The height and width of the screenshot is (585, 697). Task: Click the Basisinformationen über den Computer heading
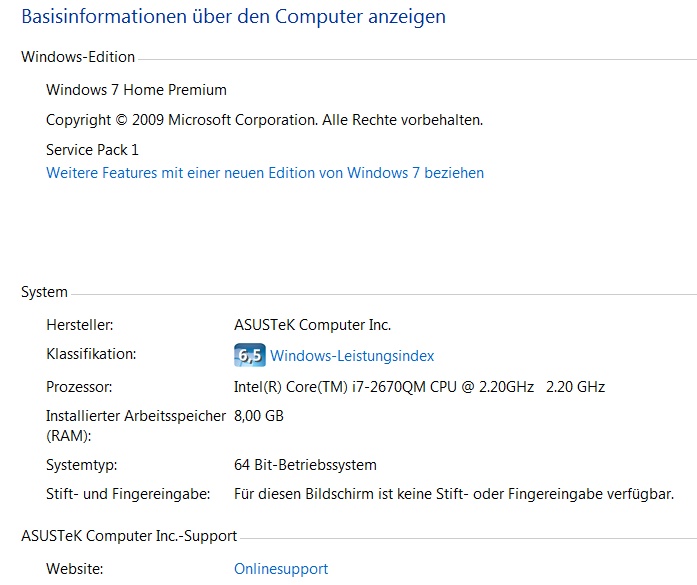(x=233, y=17)
